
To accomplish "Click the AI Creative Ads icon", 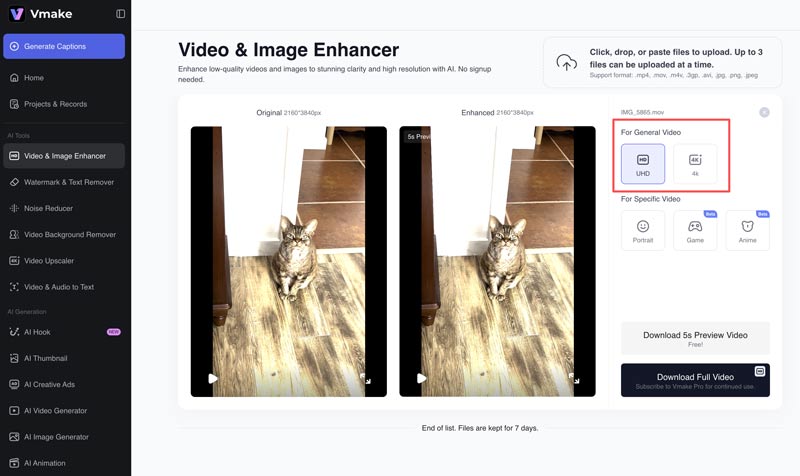I will pyautogui.click(x=14, y=385).
